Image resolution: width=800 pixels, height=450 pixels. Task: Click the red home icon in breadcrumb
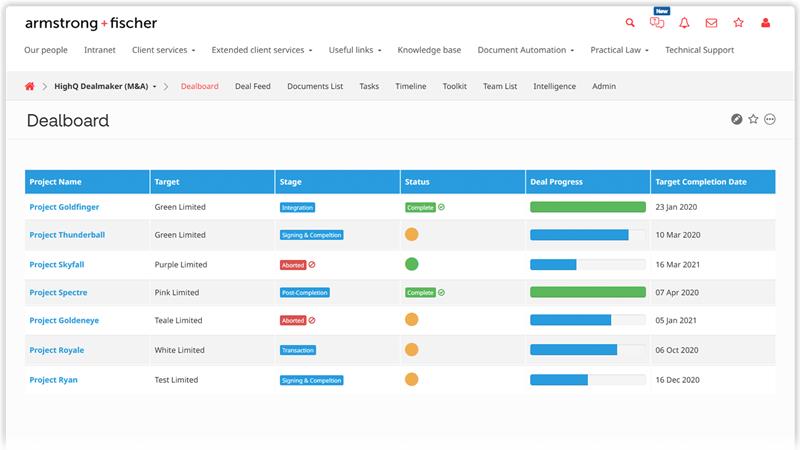[x=30, y=86]
